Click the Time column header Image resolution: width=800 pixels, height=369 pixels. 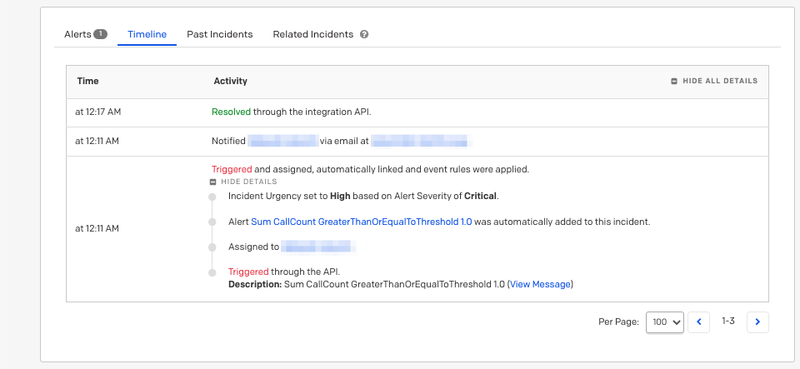click(88, 81)
